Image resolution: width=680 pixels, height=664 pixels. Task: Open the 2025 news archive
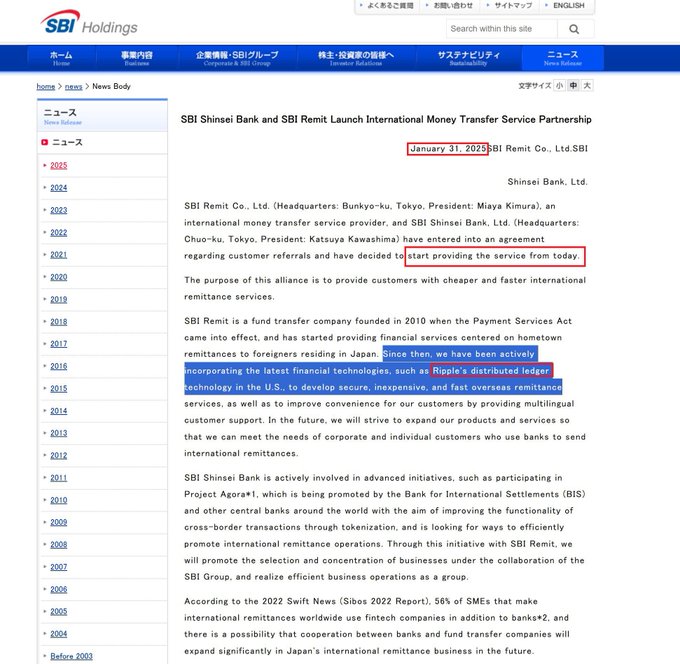(59, 165)
